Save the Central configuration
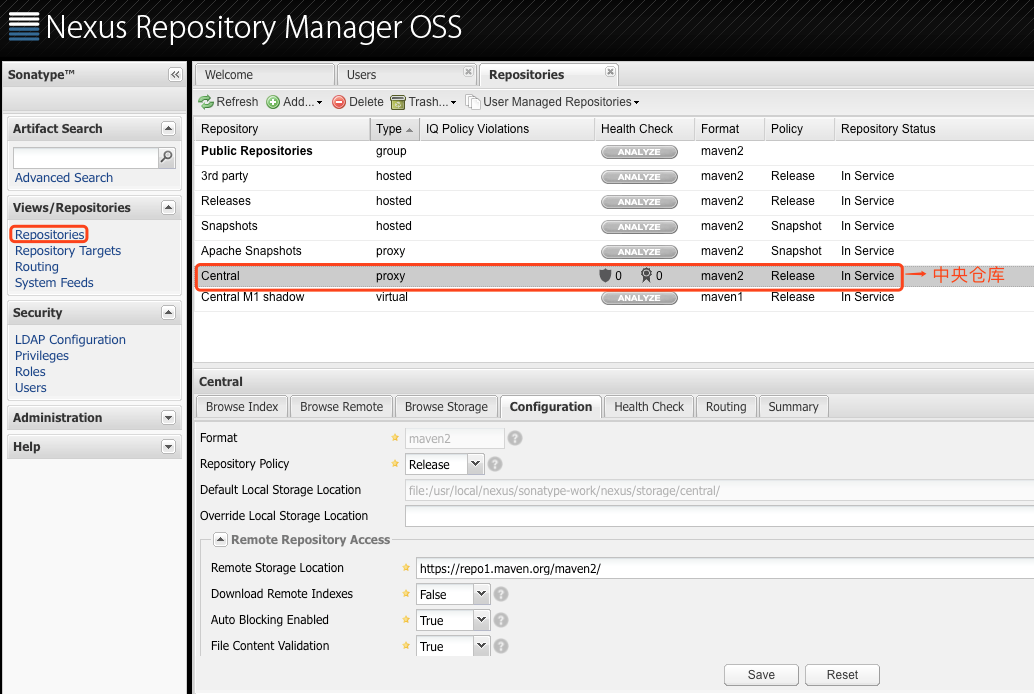1034x694 pixels. pyautogui.click(x=761, y=675)
